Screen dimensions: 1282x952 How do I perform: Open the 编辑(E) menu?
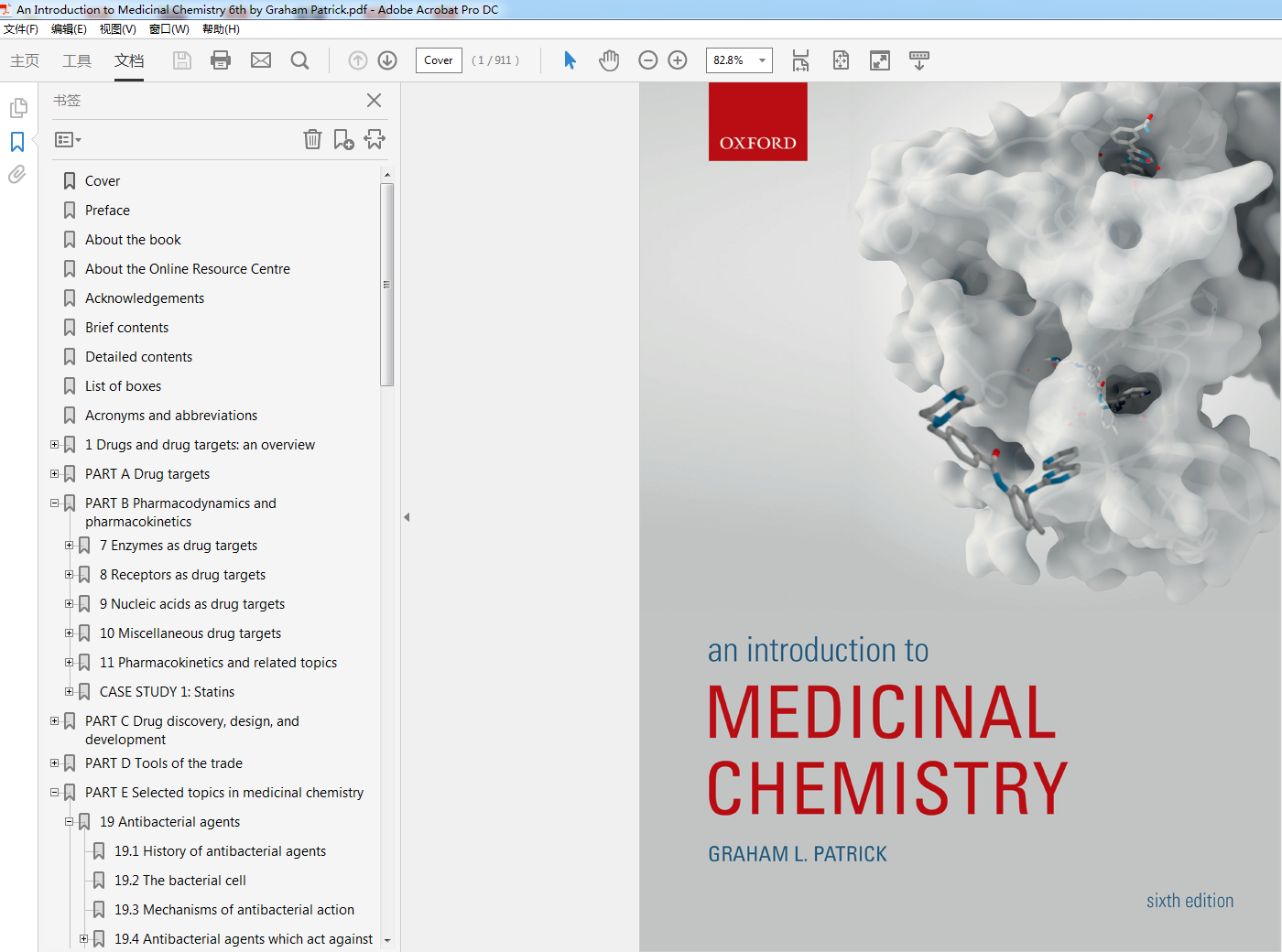(x=69, y=29)
